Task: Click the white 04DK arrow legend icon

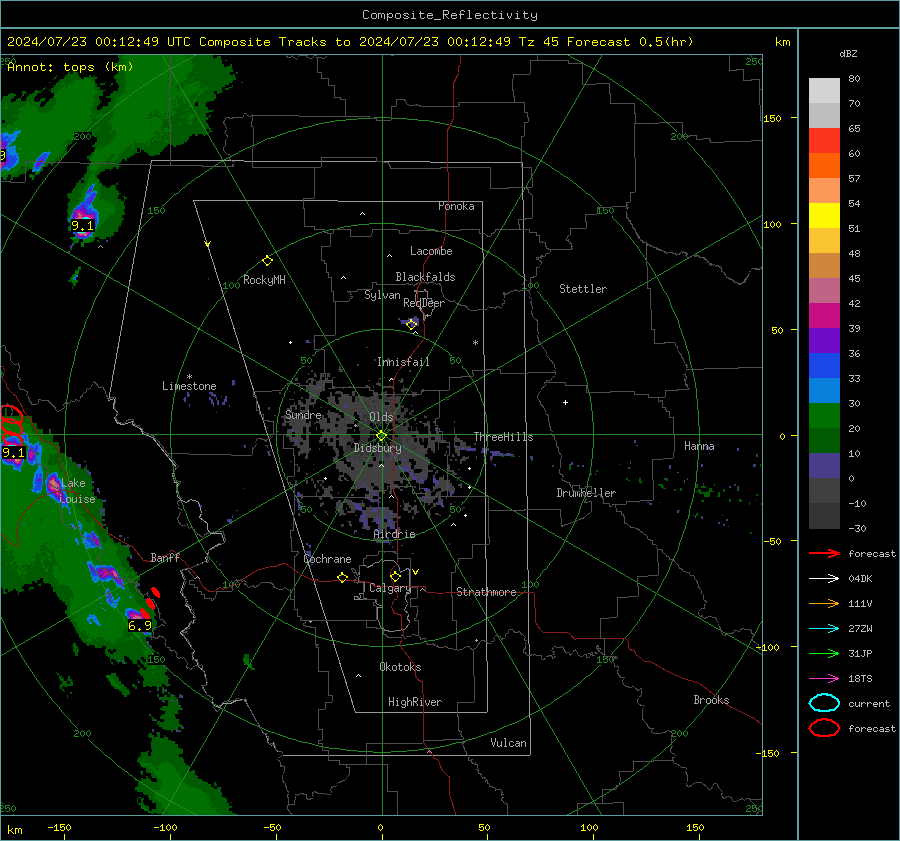Action: click(824, 578)
